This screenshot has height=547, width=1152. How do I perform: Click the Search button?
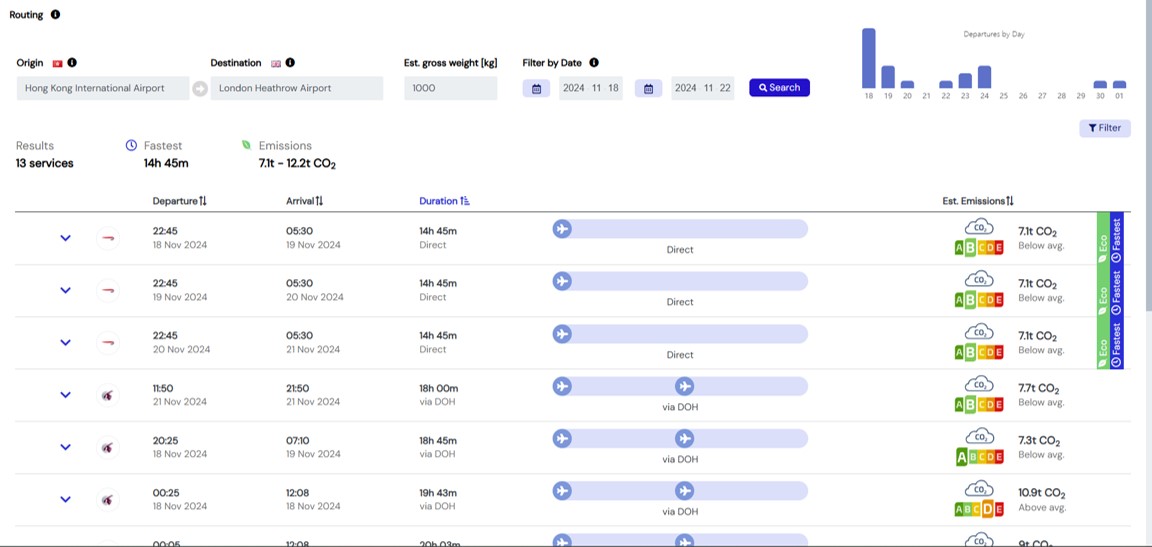pos(780,87)
